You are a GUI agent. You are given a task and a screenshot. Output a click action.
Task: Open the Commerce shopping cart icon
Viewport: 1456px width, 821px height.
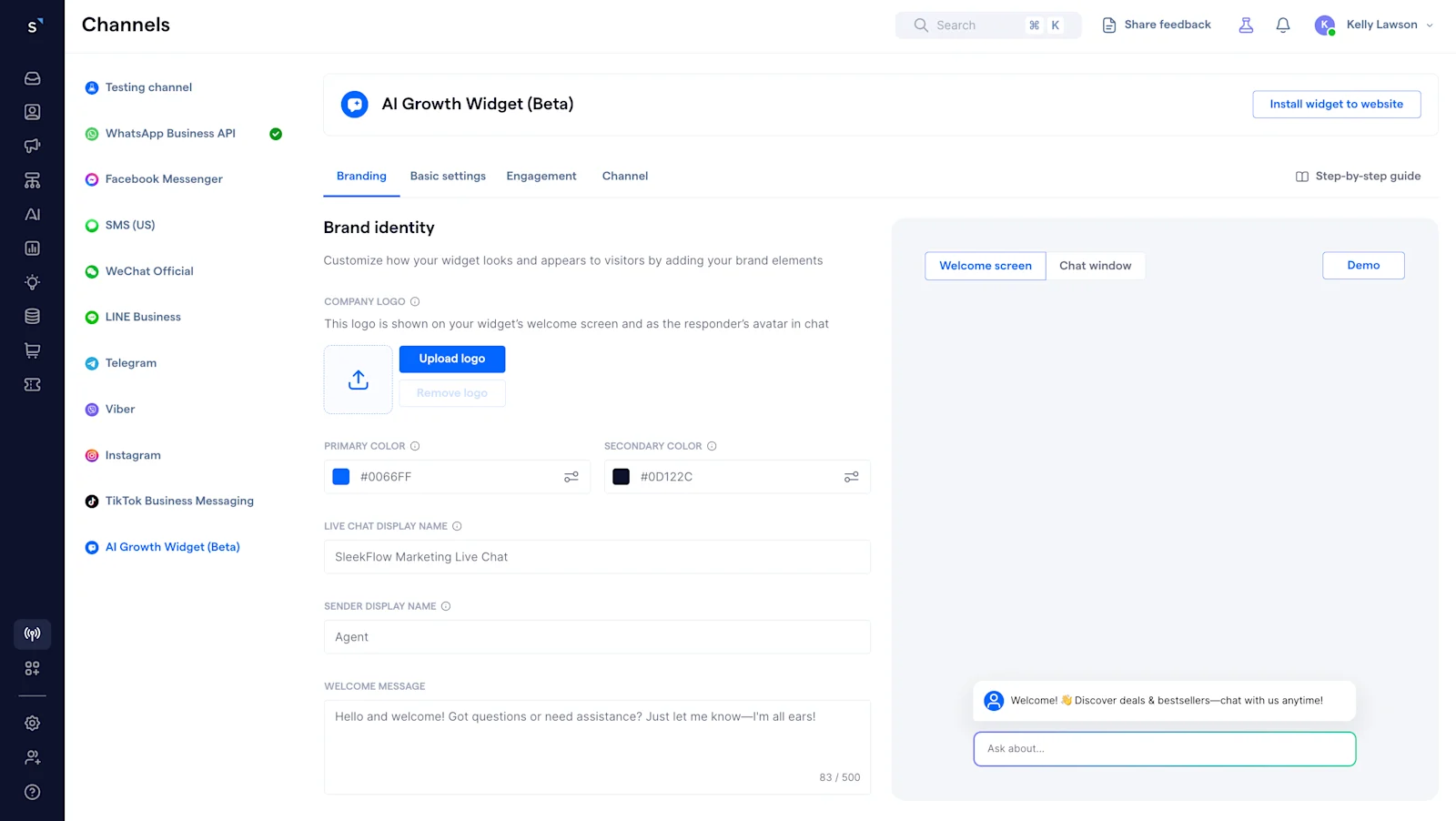pyautogui.click(x=32, y=350)
